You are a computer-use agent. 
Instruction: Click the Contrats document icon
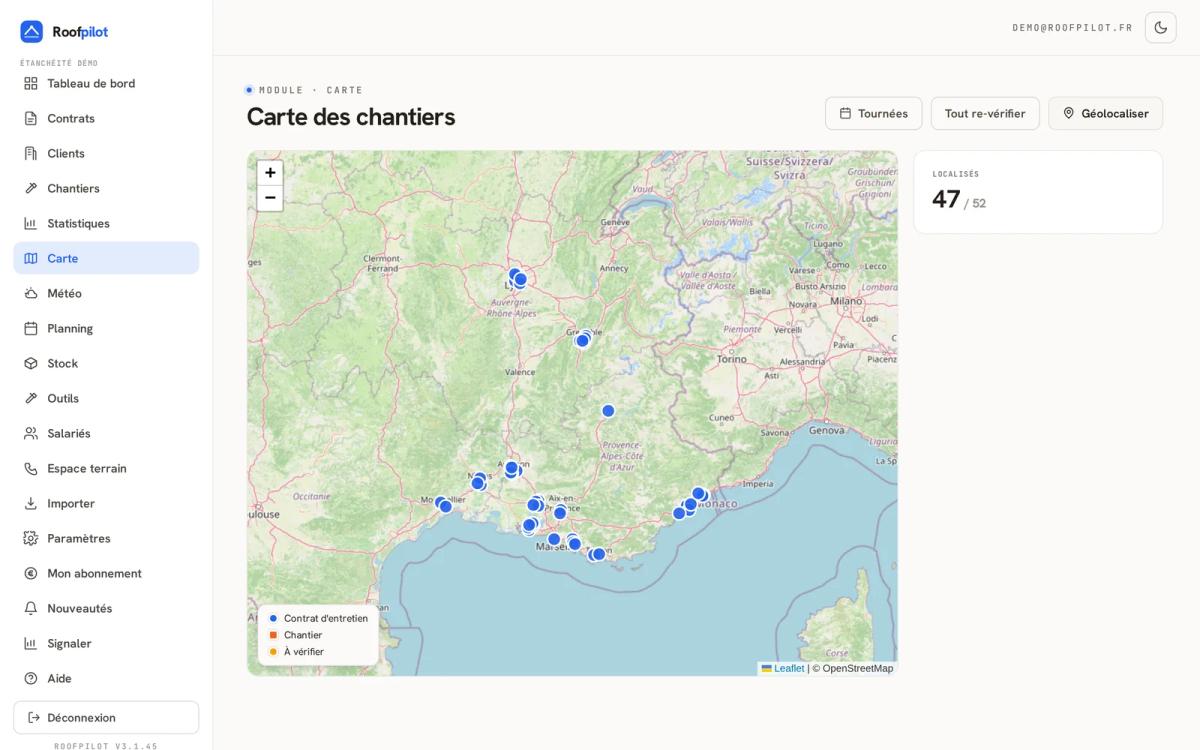[x=31, y=118]
